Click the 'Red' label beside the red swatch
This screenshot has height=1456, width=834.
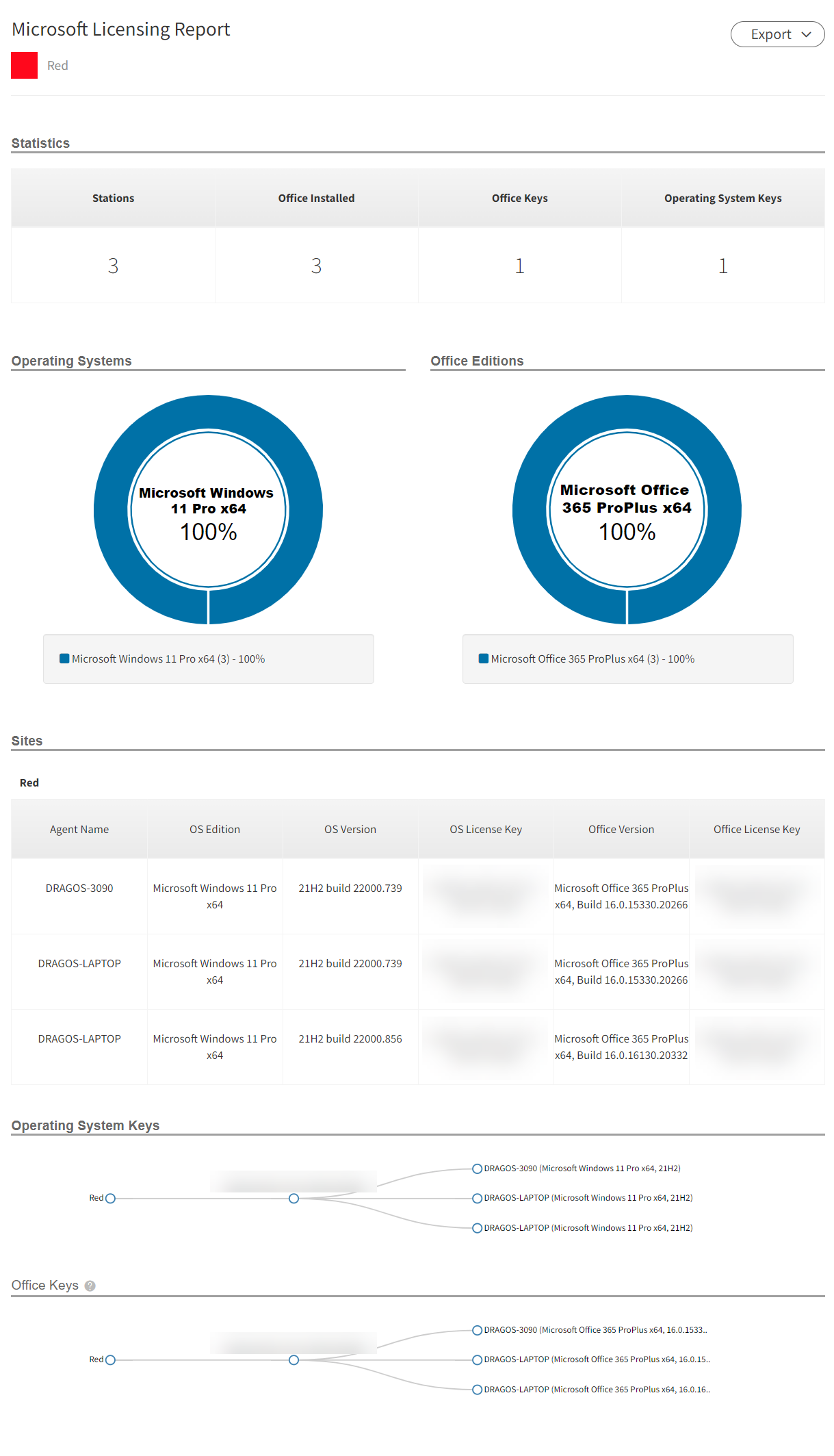click(x=57, y=66)
